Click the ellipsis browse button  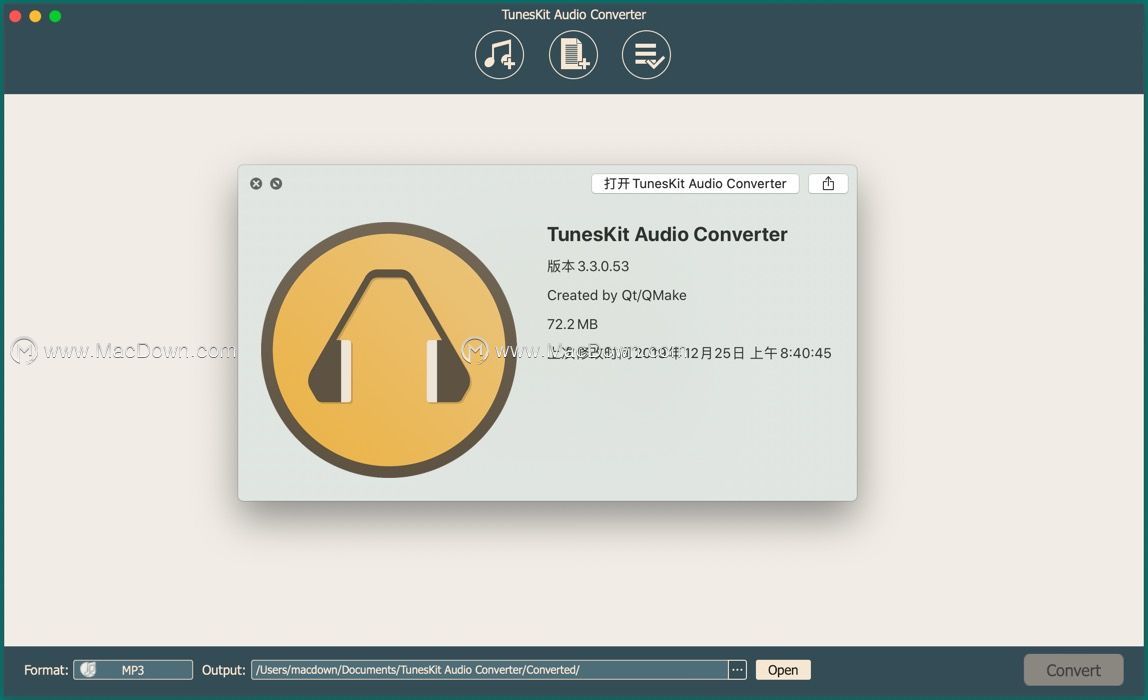tap(737, 670)
